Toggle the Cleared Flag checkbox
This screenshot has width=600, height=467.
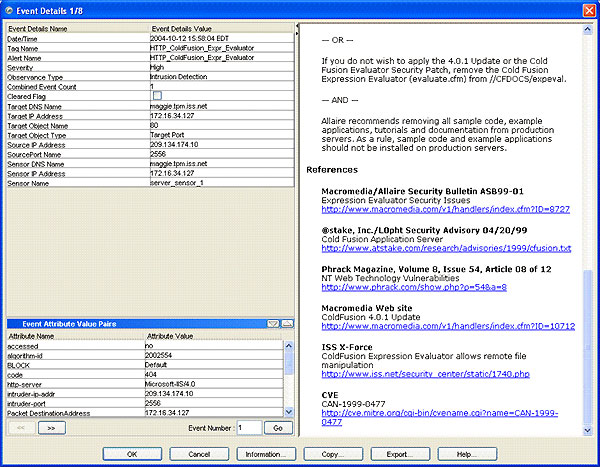point(157,95)
